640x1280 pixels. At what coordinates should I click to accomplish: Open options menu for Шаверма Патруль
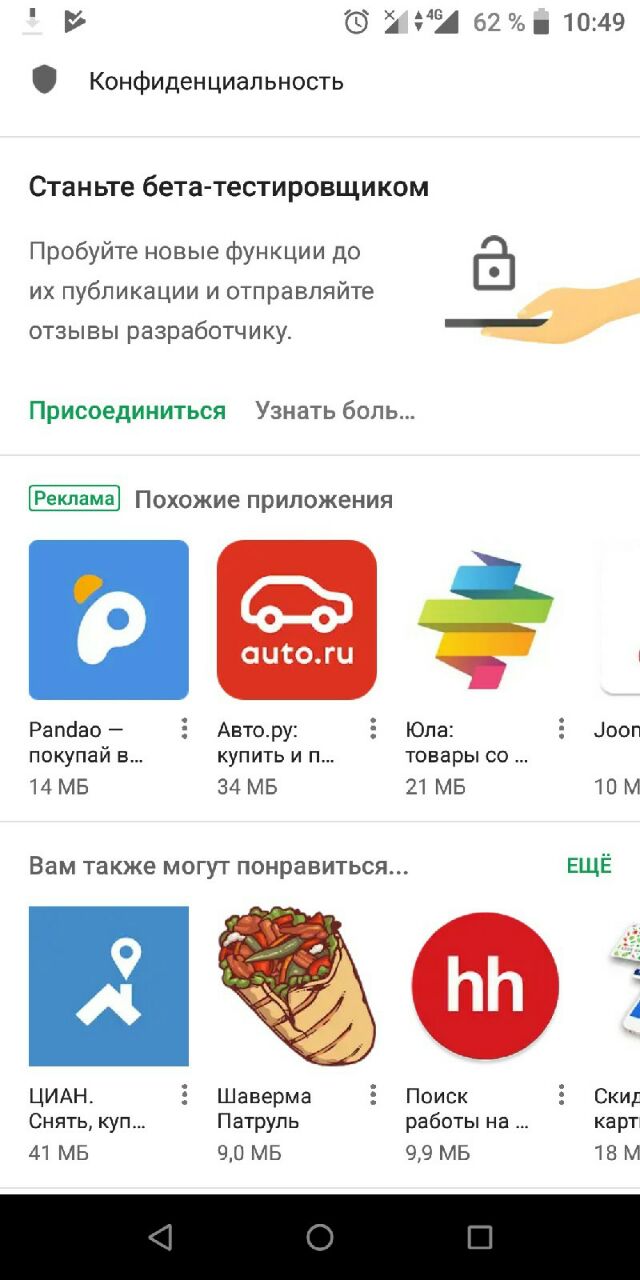(x=373, y=1095)
